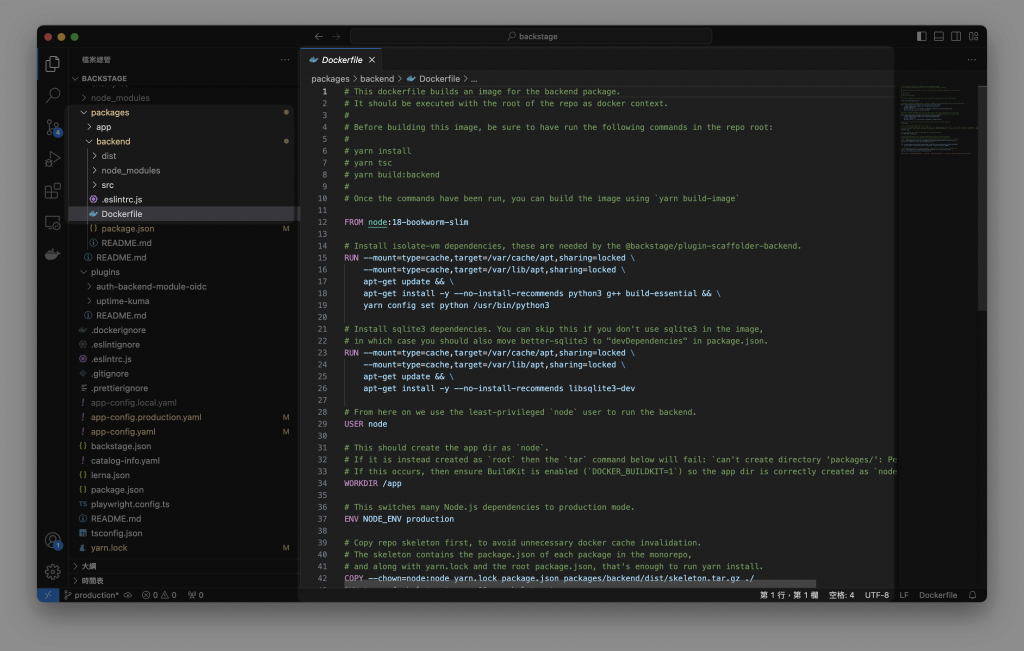Expand the uptime-kuma folder

(123, 301)
